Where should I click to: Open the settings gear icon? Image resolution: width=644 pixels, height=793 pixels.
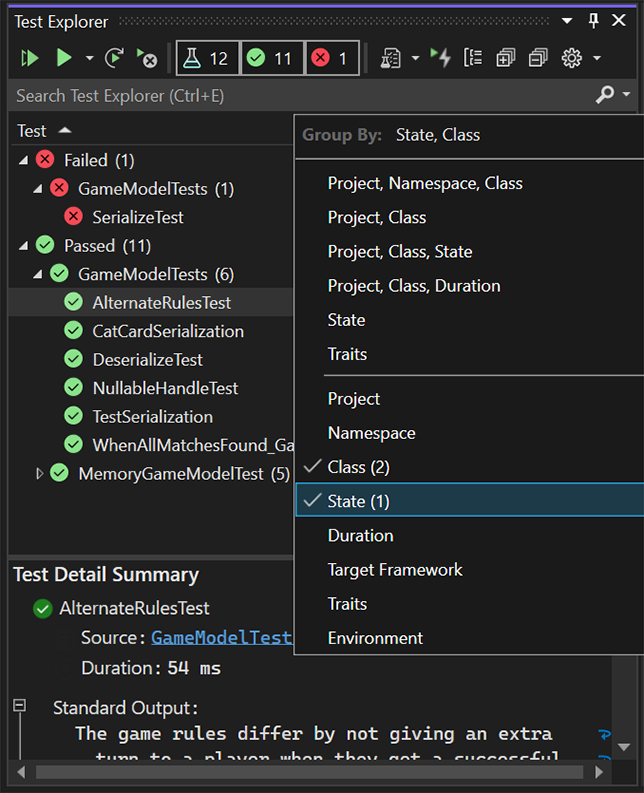click(x=572, y=58)
